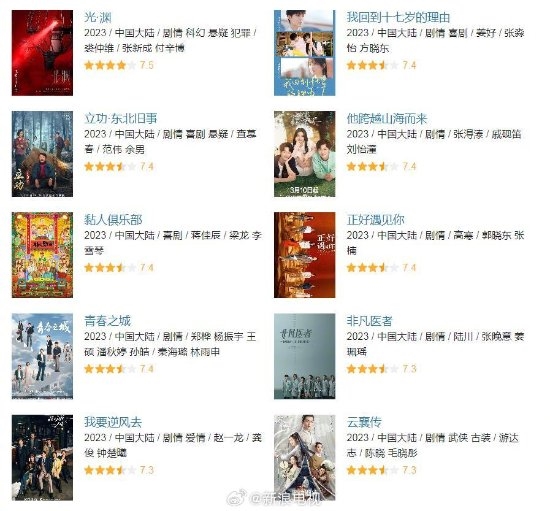Click the 青春之城 poster thumbnail
Screen dimensions: 550x511
pyautogui.click(x=42, y=356)
